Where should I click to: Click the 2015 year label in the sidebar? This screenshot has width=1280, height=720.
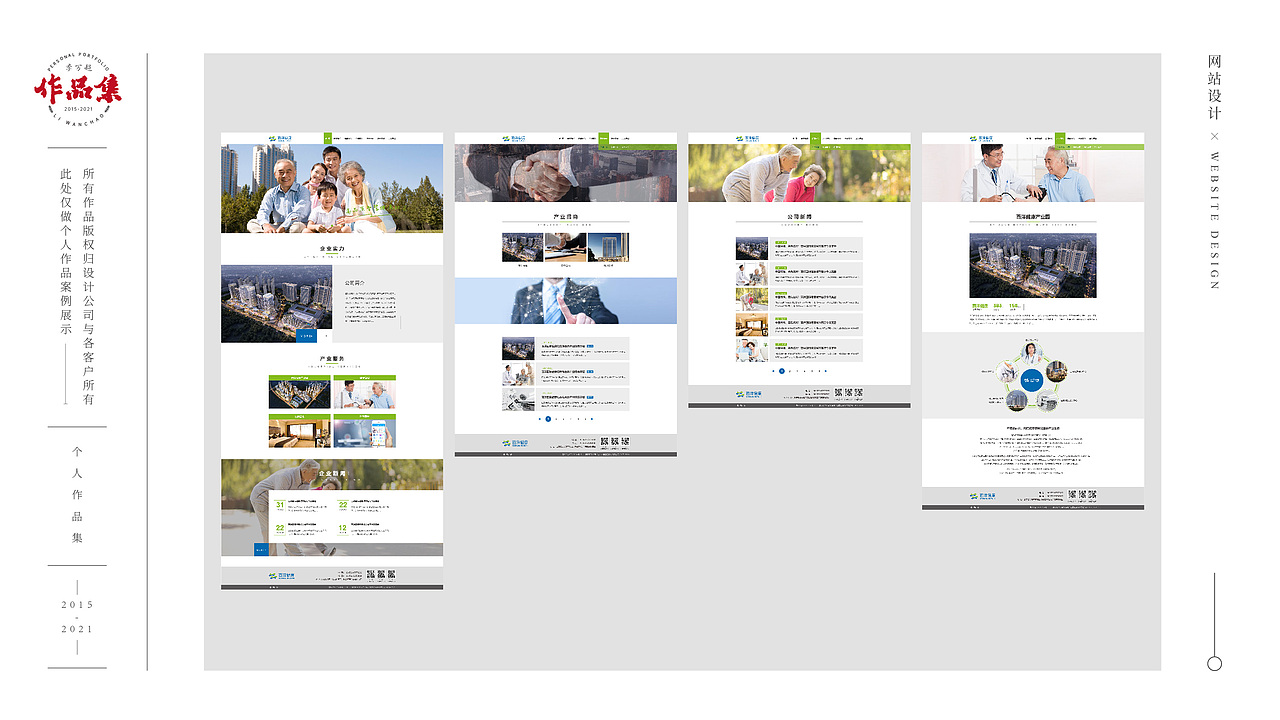(77, 605)
